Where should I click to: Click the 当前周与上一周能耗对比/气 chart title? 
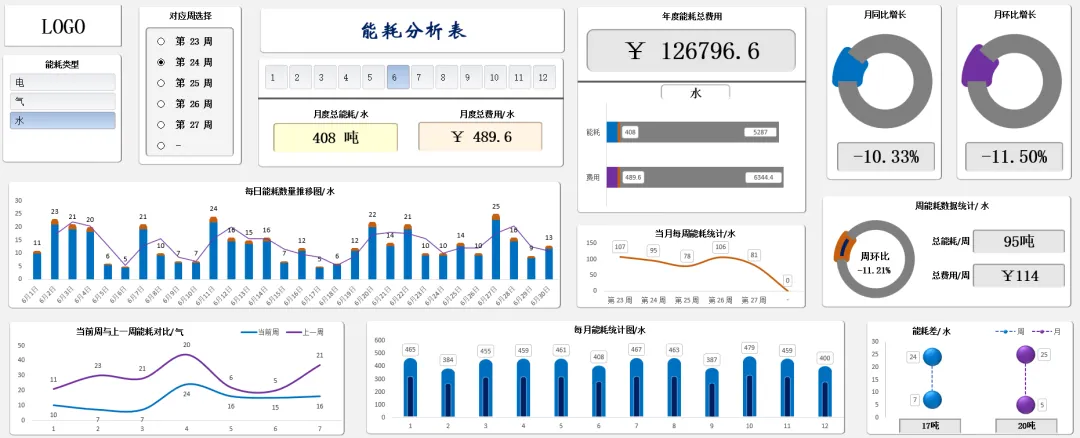[x=129, y=331]
